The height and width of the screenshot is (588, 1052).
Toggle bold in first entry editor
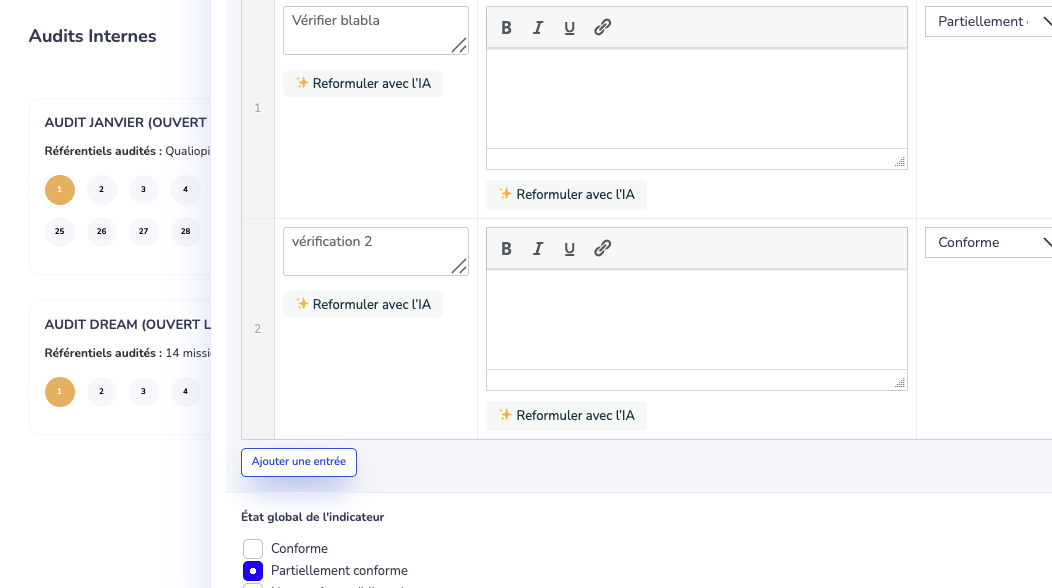[506, 28]
